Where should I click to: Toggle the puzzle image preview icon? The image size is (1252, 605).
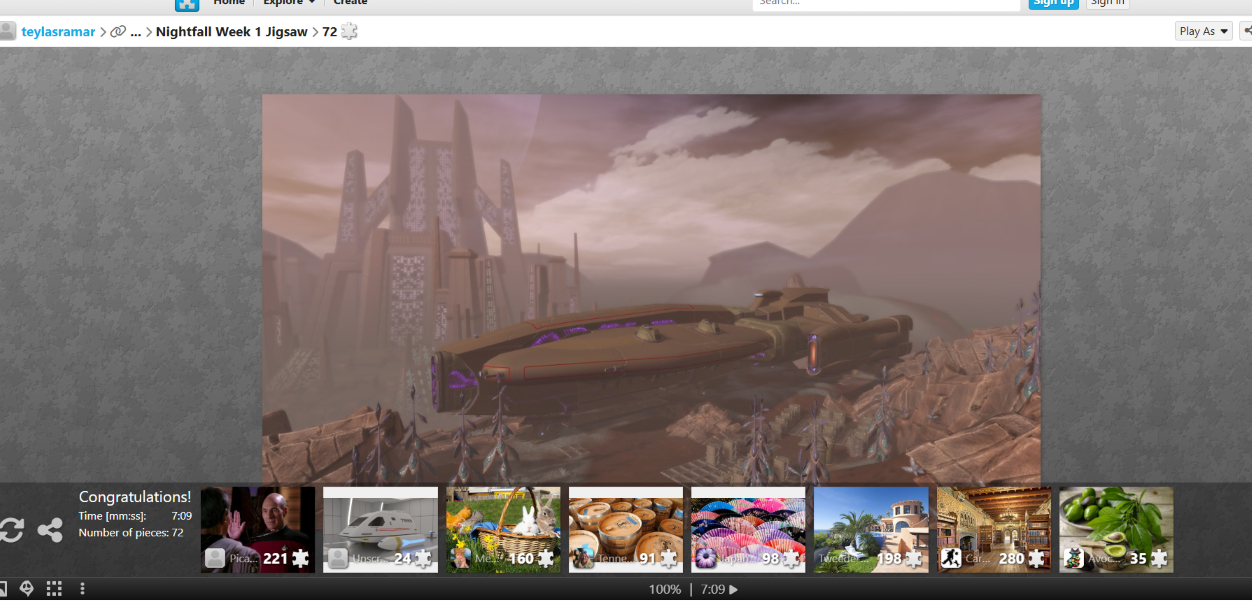(2, 589)
